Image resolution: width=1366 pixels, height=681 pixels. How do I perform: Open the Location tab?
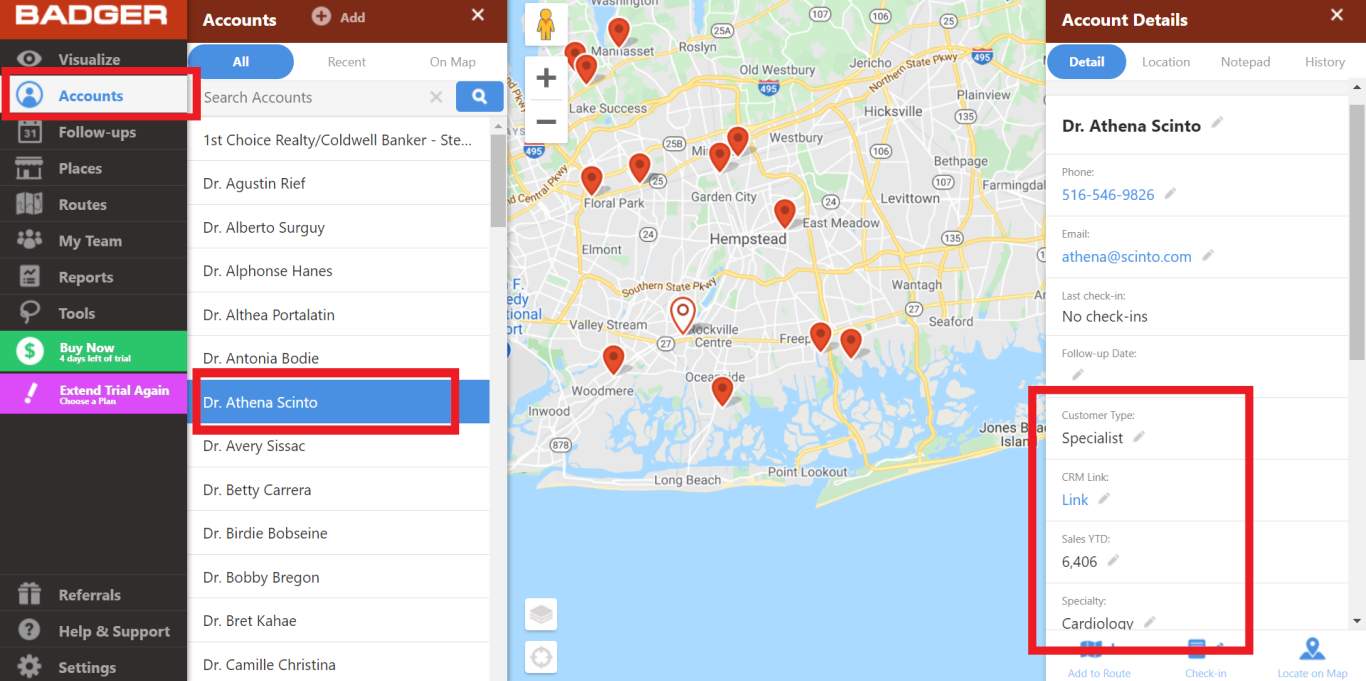tap(1166, 62)
